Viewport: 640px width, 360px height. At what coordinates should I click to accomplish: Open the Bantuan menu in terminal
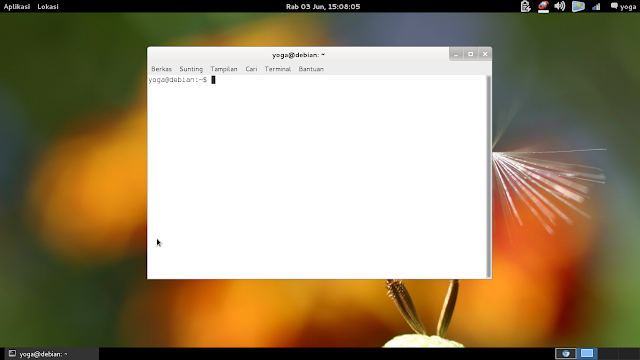311,69
